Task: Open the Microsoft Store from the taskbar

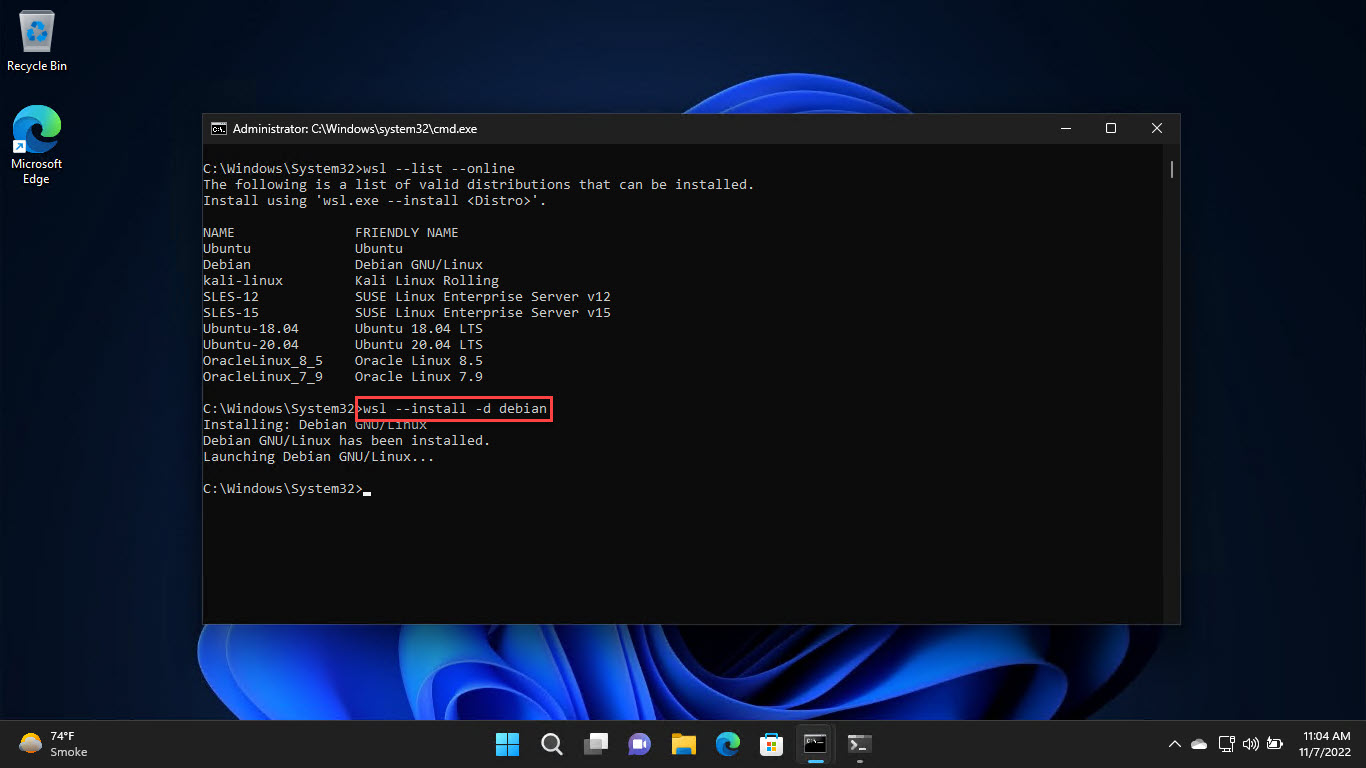Action: point(771,744)
